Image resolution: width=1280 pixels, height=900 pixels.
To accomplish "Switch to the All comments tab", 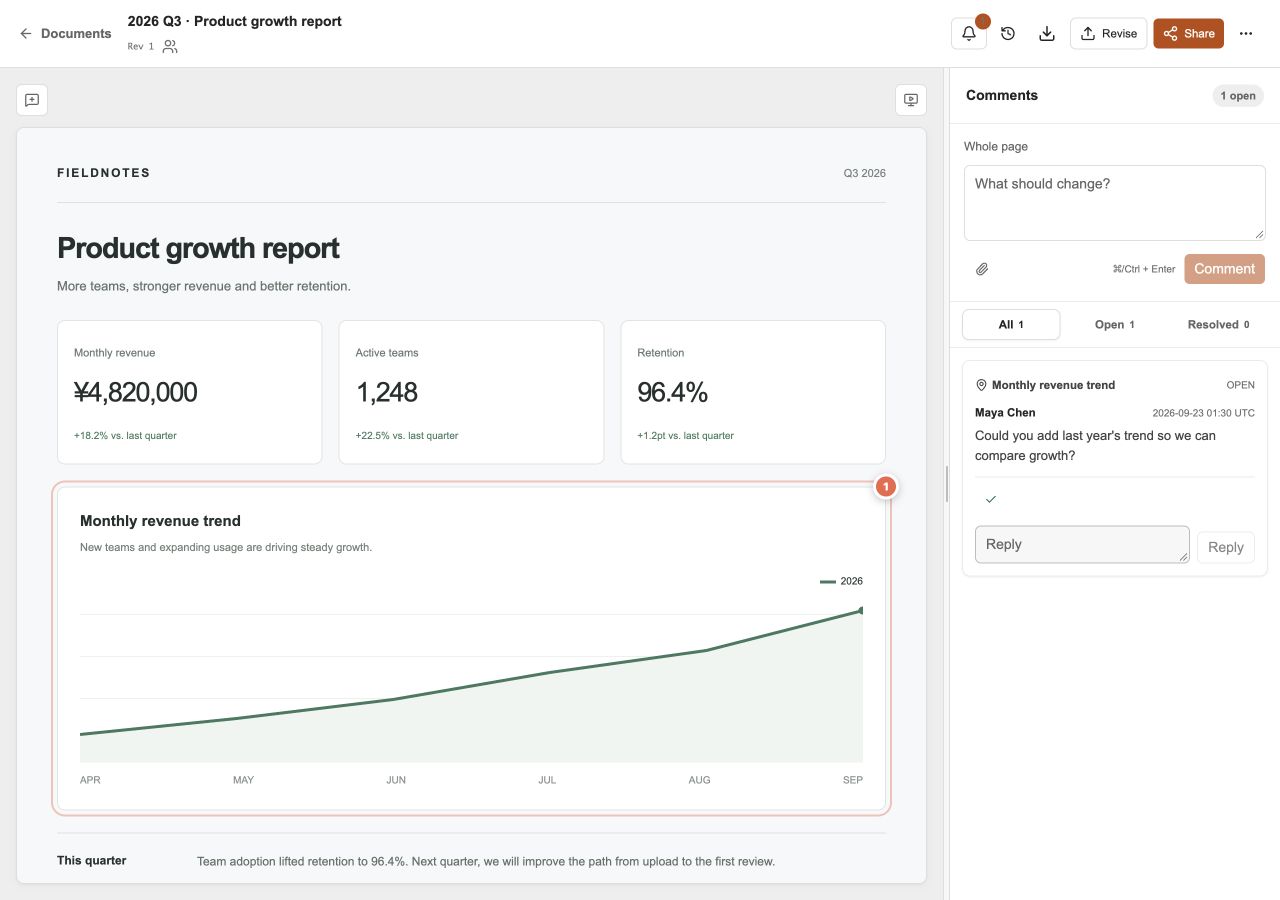I will (1011, 324).
